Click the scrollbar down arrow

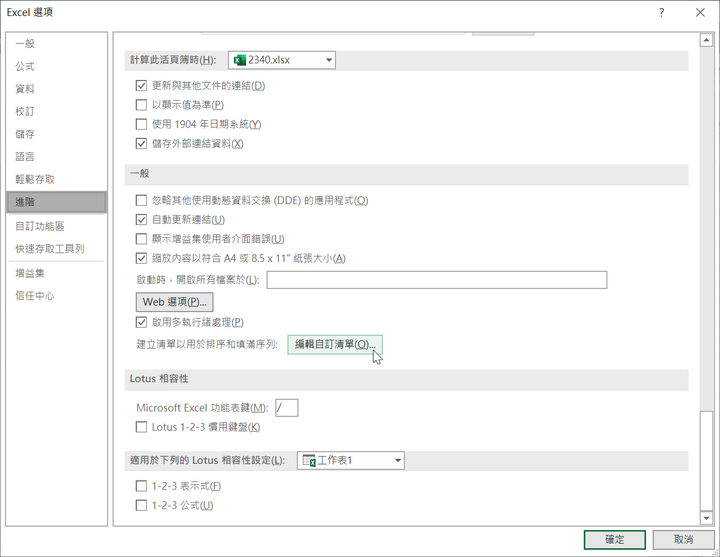point(706,518)
